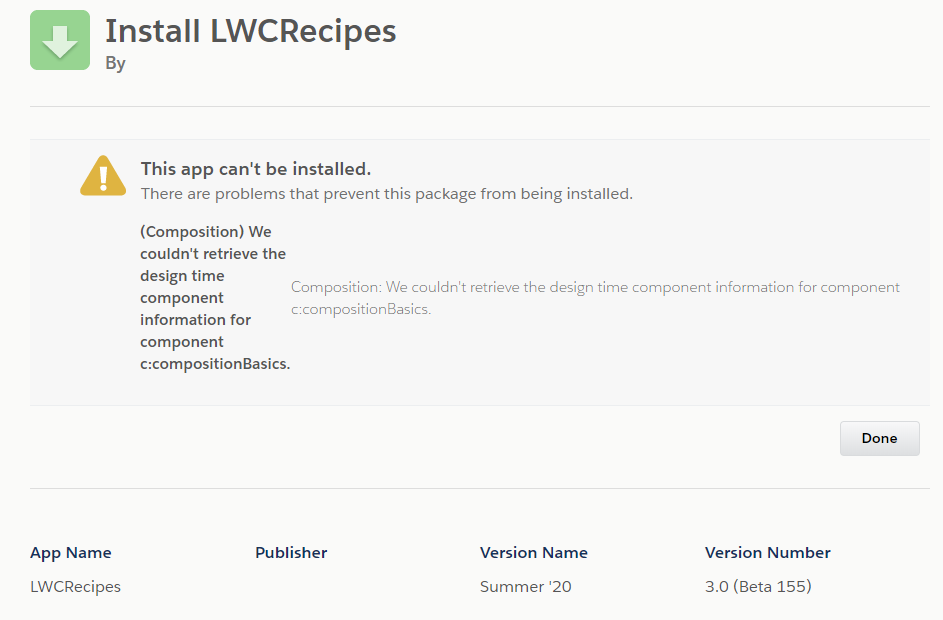The height and width of the screenshot is (620, 943).
Task: Click the Publisher column header
Action: click(x=291, y=552)
